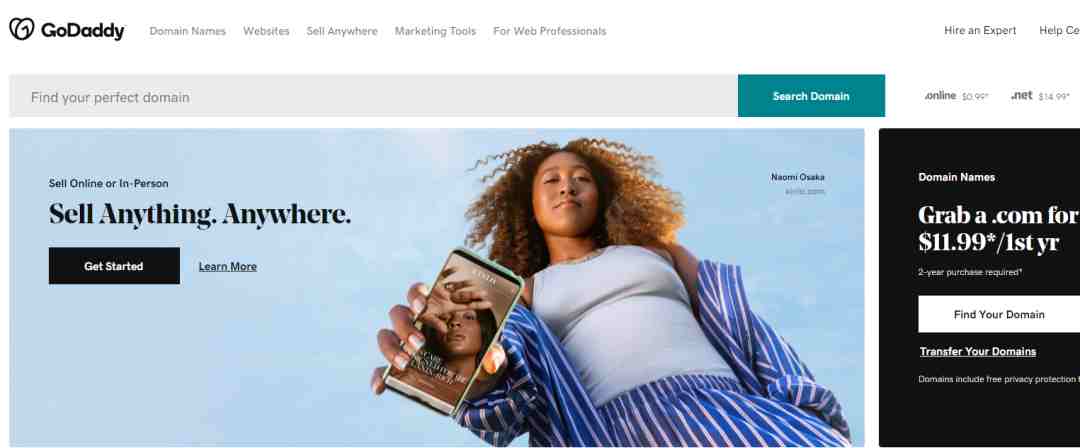Screen dimensions: 1080x448
Task: Click the Naomi Osaka caption link
Action: (x=798, y=177)
